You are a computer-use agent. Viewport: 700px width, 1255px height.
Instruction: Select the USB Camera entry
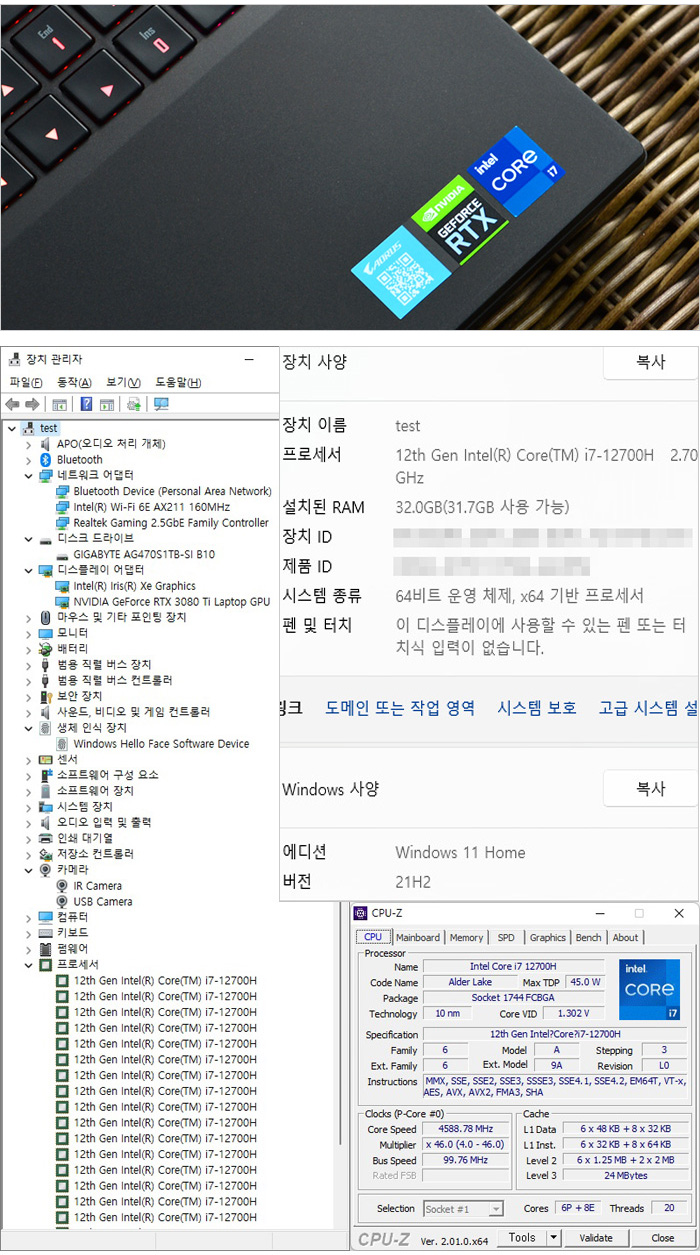[x=103, y=902]
